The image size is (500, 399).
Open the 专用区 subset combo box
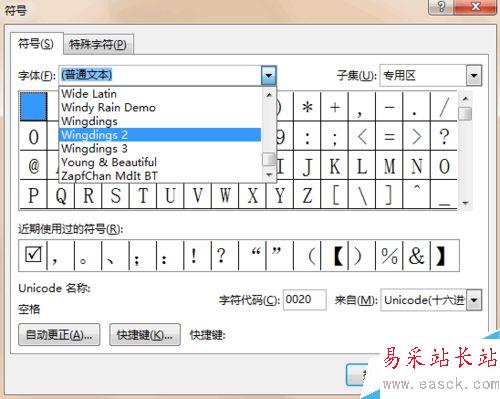click(431, 75)
